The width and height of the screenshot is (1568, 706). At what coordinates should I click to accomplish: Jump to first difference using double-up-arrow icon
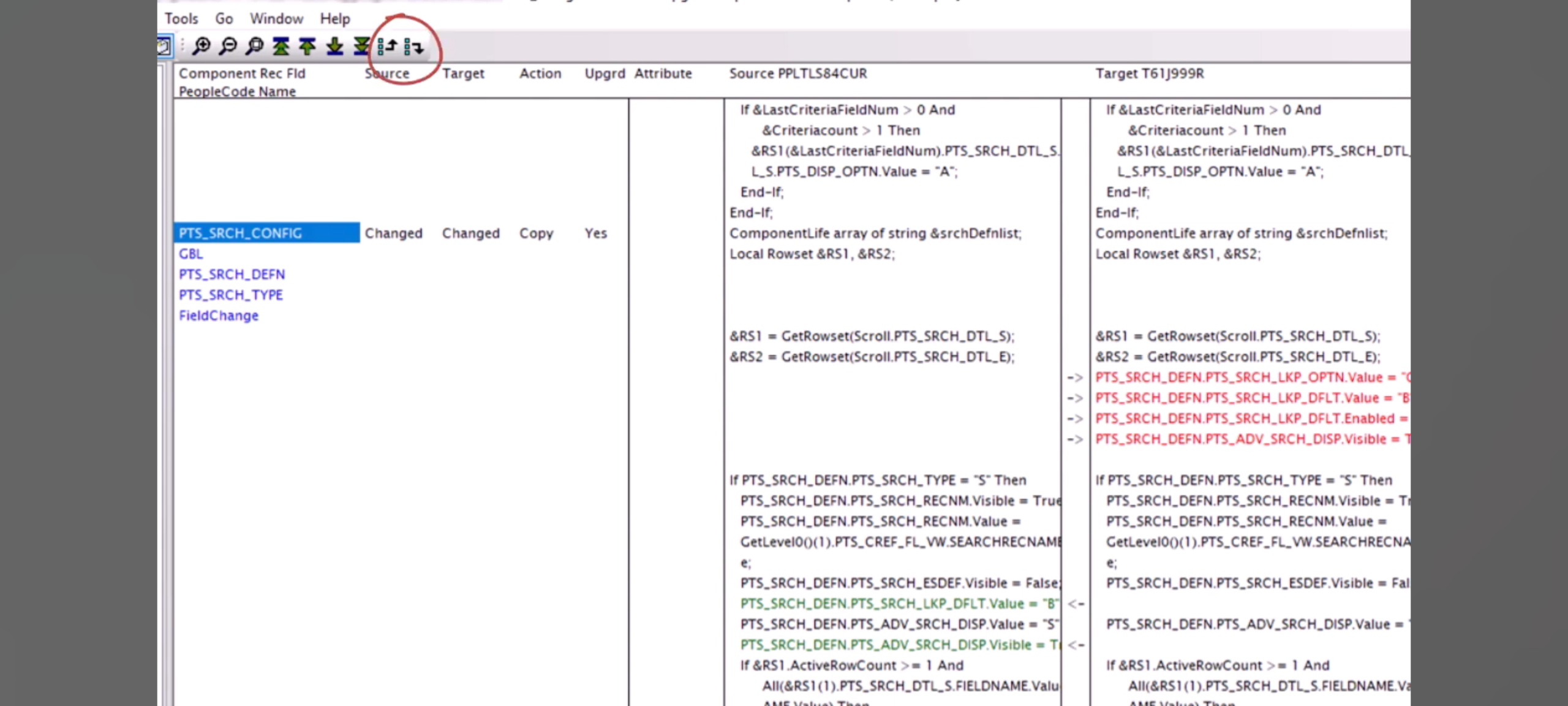(x=281, y=46)
